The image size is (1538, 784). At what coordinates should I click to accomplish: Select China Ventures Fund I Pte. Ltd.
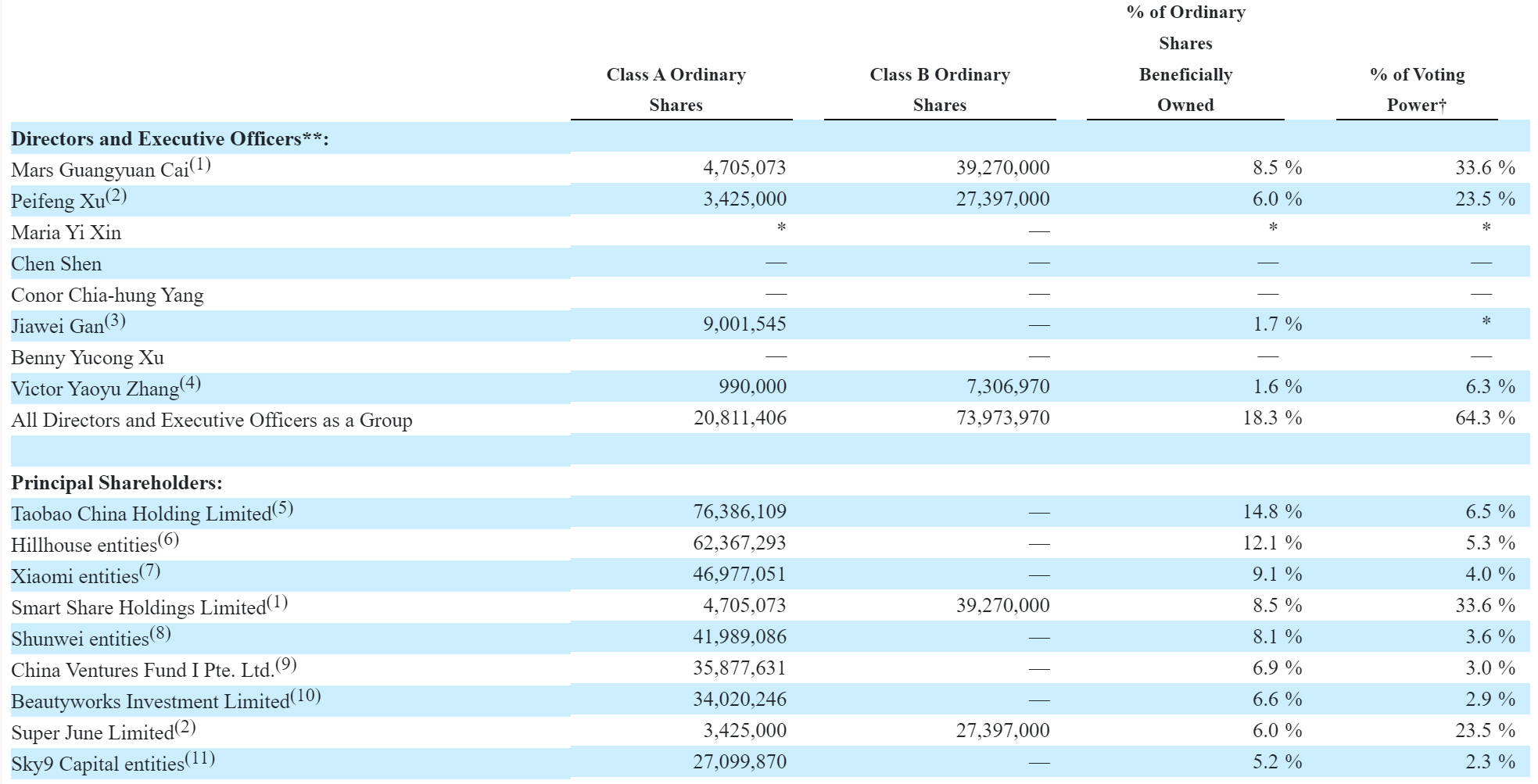pos(154,668)
